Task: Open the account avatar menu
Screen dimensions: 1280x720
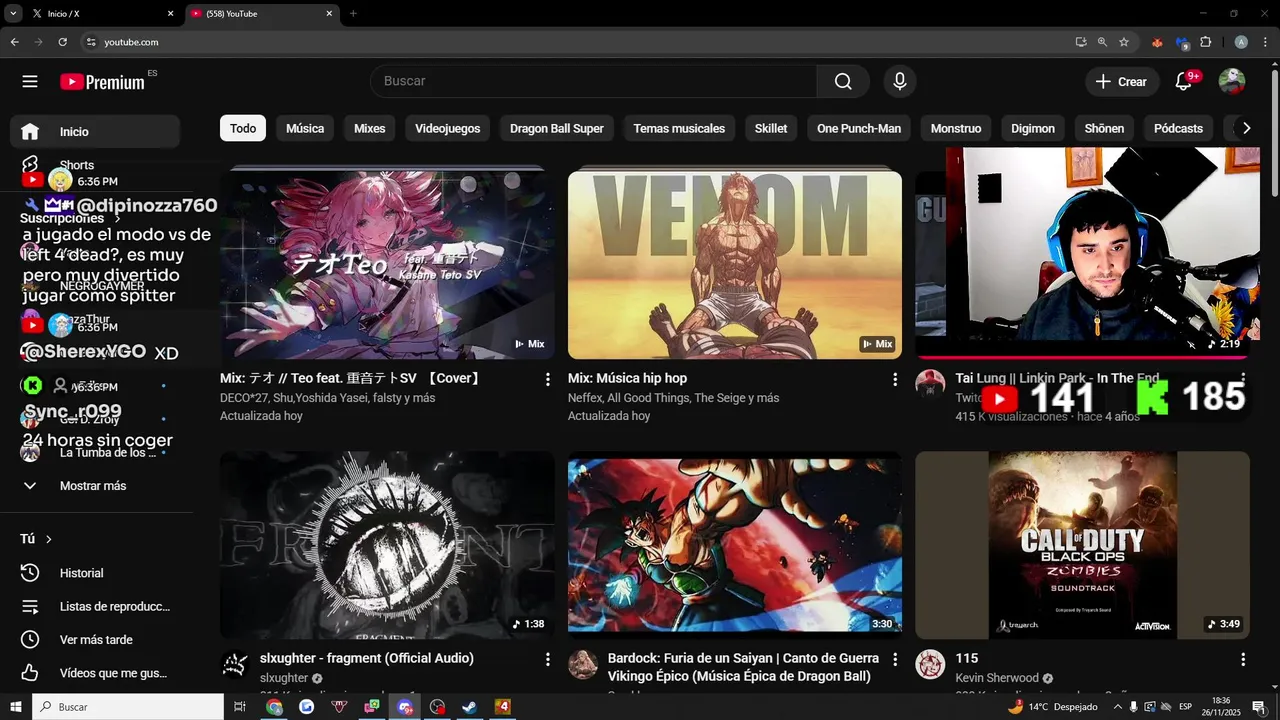Action: 1232,82
